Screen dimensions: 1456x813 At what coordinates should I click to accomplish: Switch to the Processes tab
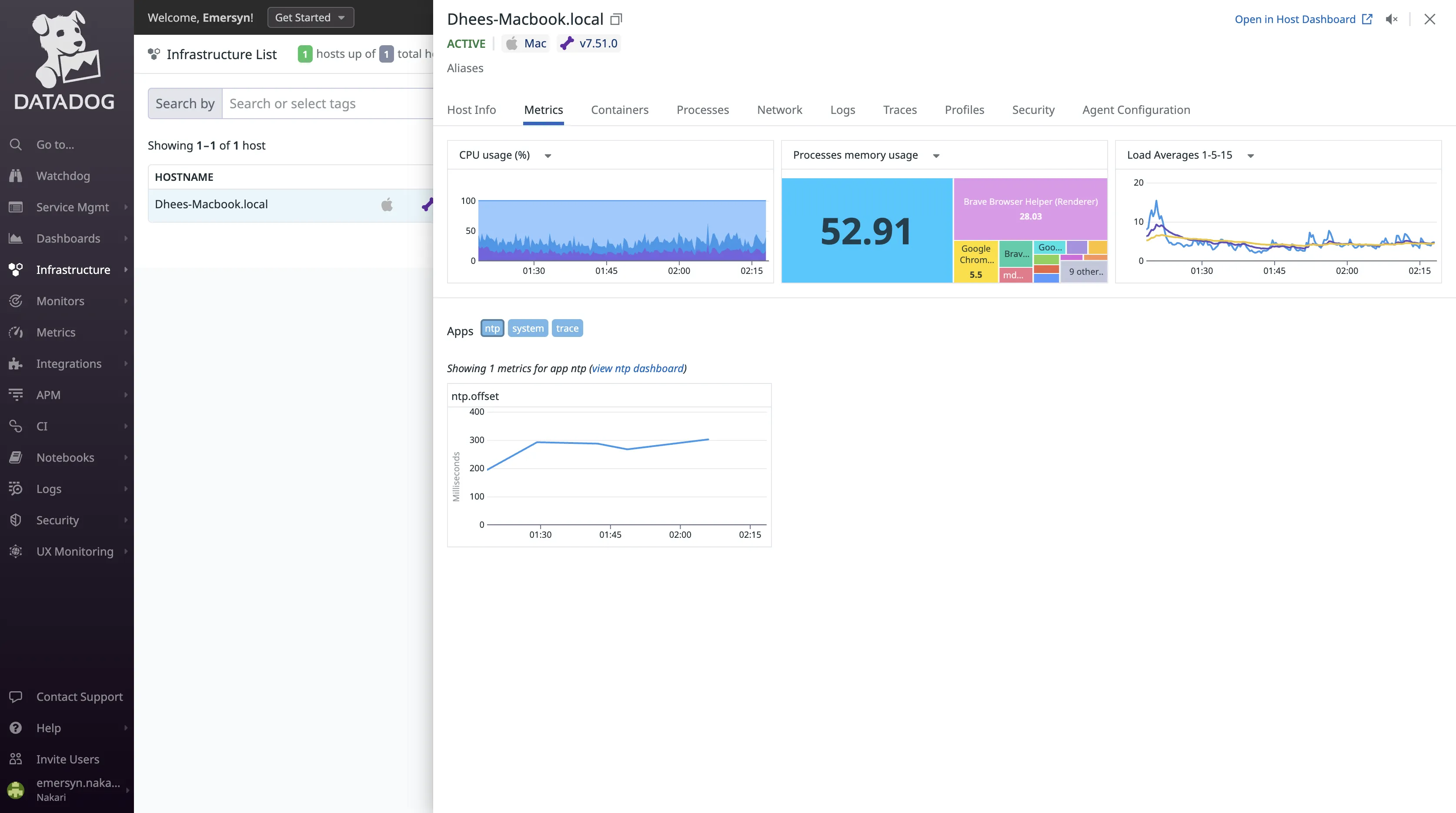(x=703, y=110)
